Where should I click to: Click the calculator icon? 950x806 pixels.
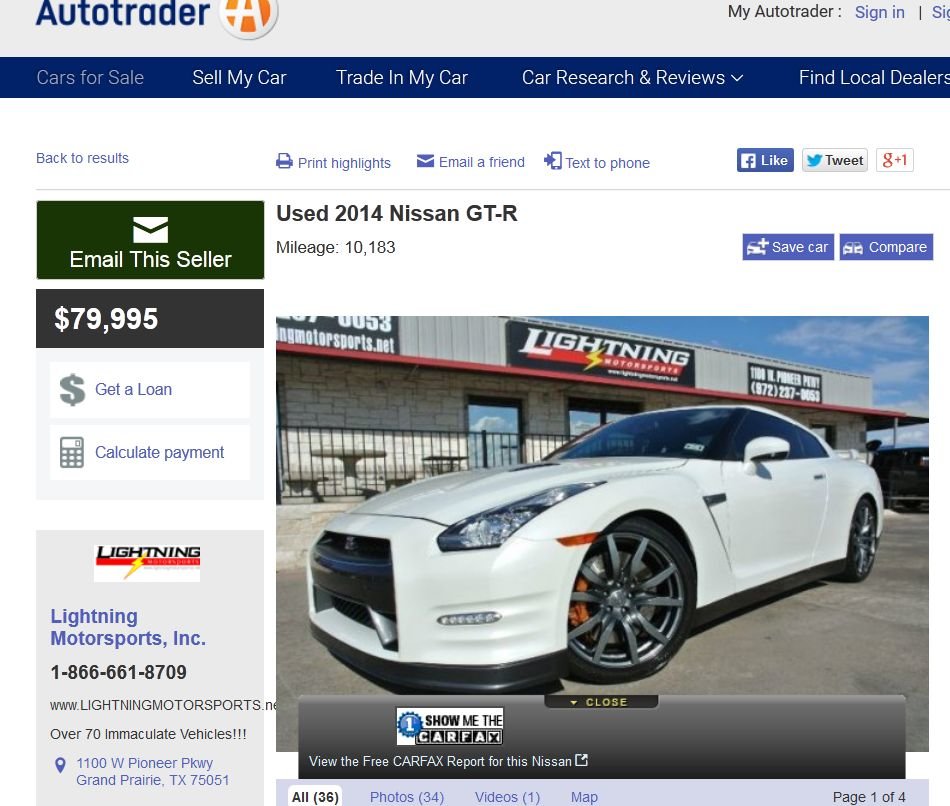(71, 452)
